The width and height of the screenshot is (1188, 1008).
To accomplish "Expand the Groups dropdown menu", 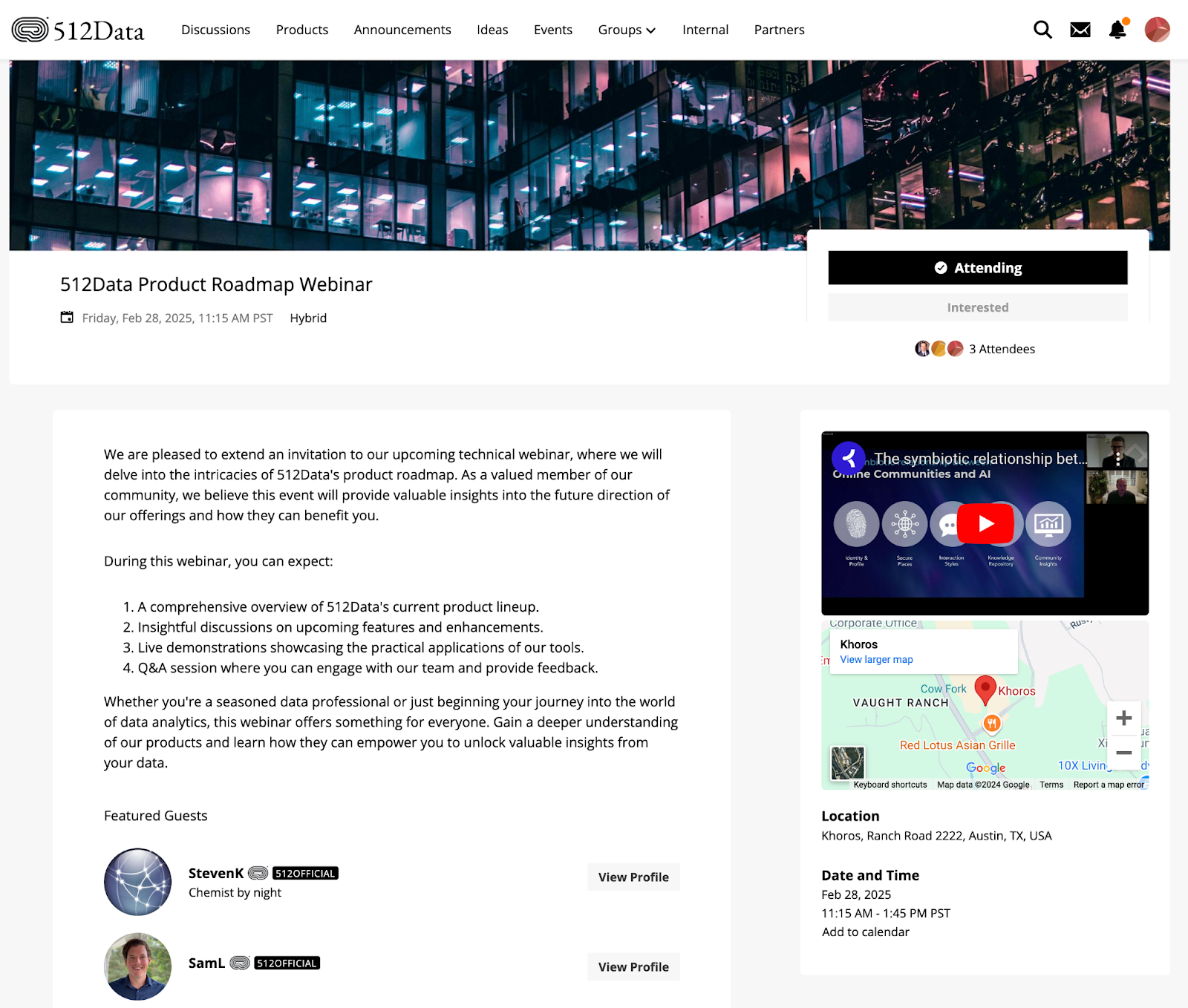I will (x=627, y=30).
